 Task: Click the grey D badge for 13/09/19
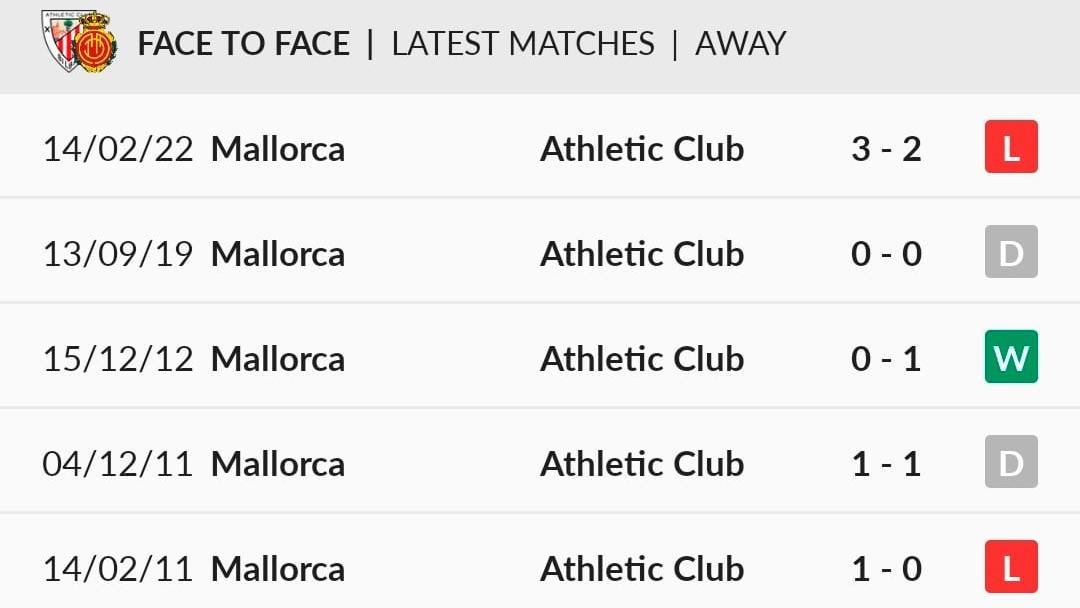point(1011,251)
